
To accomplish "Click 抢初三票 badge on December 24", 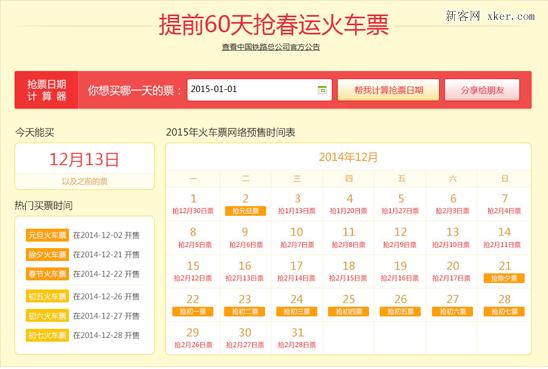I will [297, 311].
